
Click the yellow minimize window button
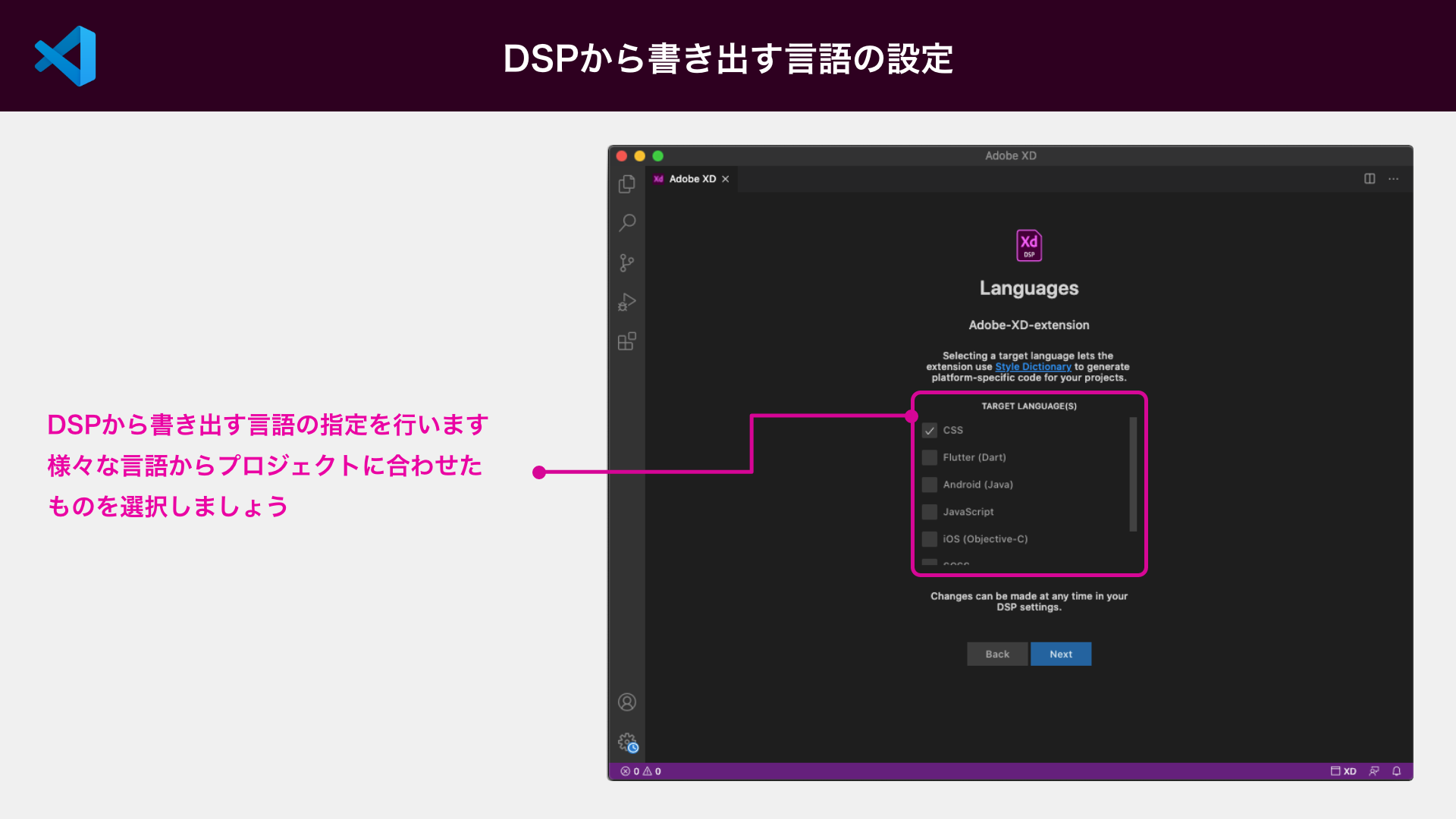coord(639,155)
